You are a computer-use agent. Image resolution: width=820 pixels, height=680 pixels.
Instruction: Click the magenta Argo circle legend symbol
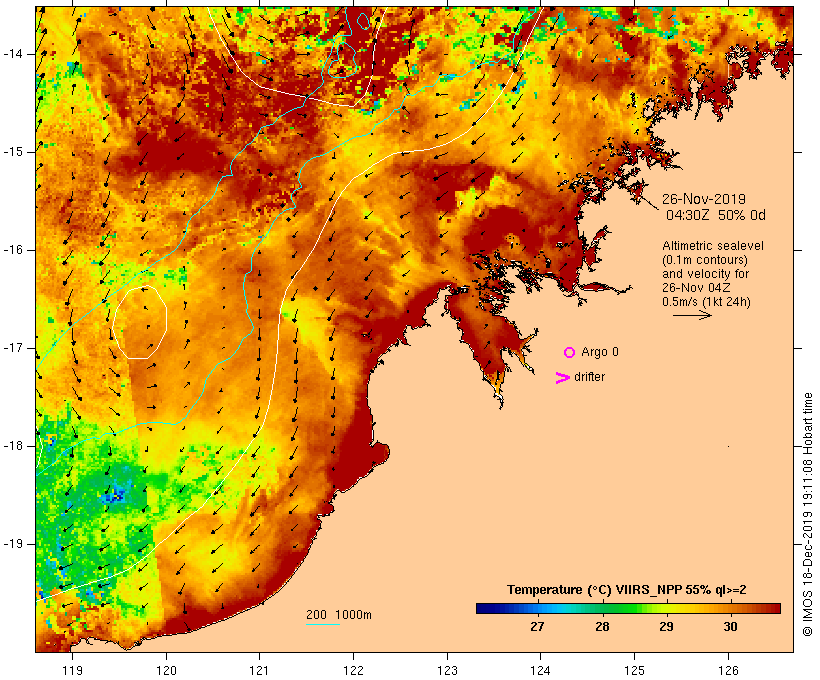[x=570, y=352]
